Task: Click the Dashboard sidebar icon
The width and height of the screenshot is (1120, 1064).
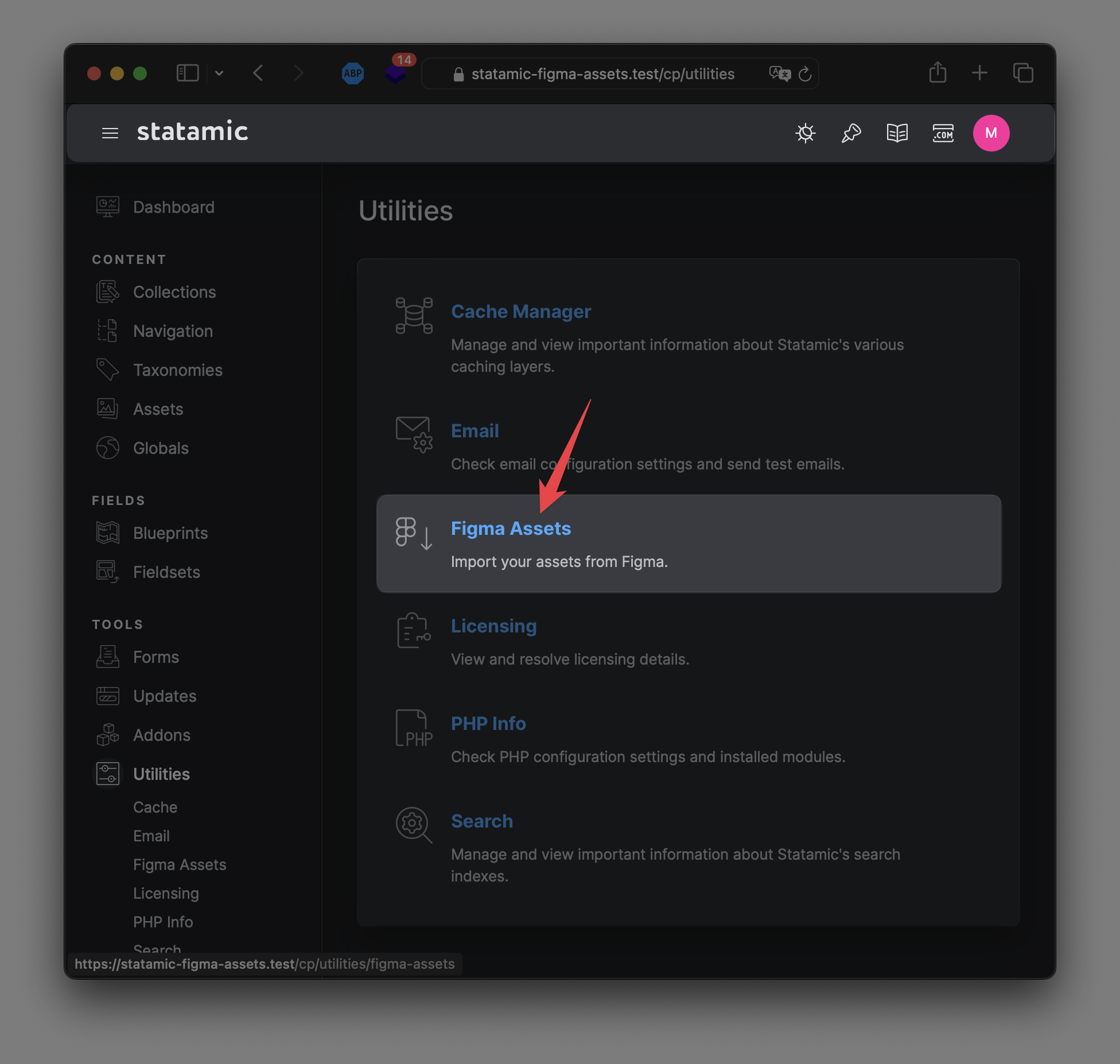Action: point(108,207)
